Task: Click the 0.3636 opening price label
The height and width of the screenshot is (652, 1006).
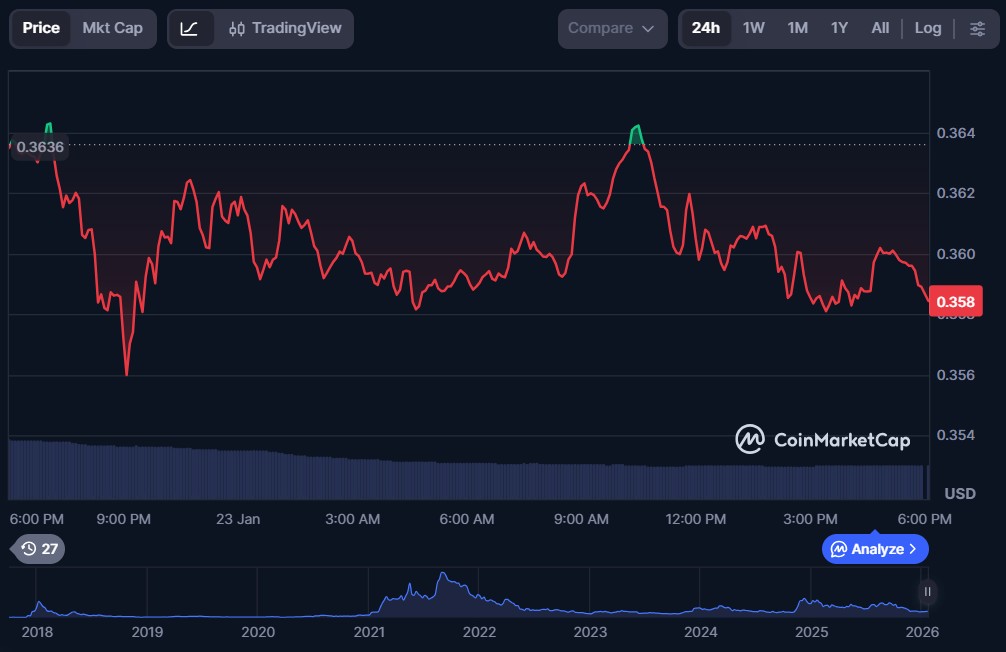Action: pos(40,147)
